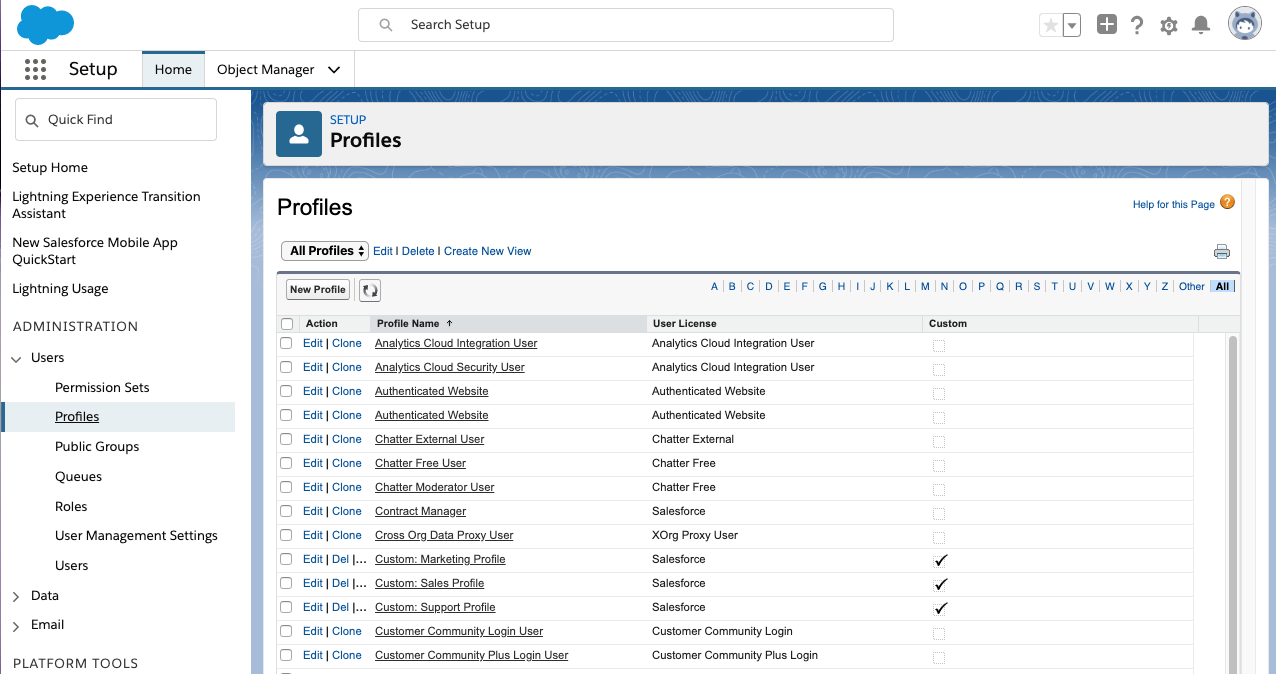Open the help question mark icon
Viewport: 1276px width, 674px height.
click(1137, 26)
